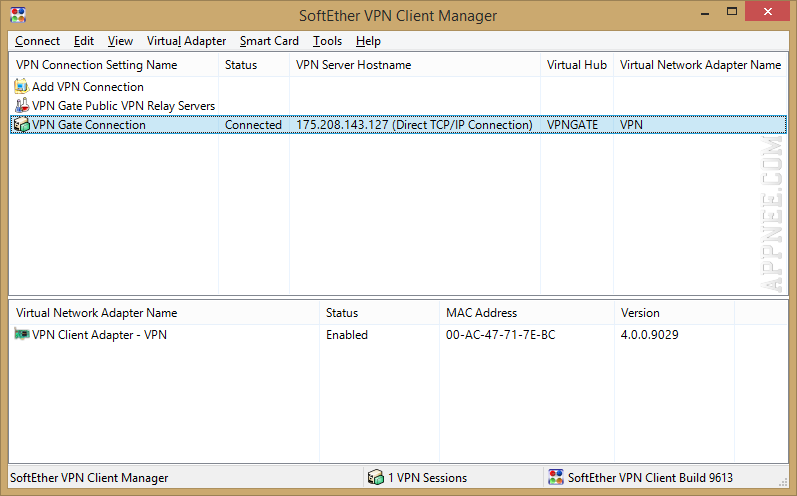Click the MAC address 00-AC-47-71-7E-BC

pos(501,335)
